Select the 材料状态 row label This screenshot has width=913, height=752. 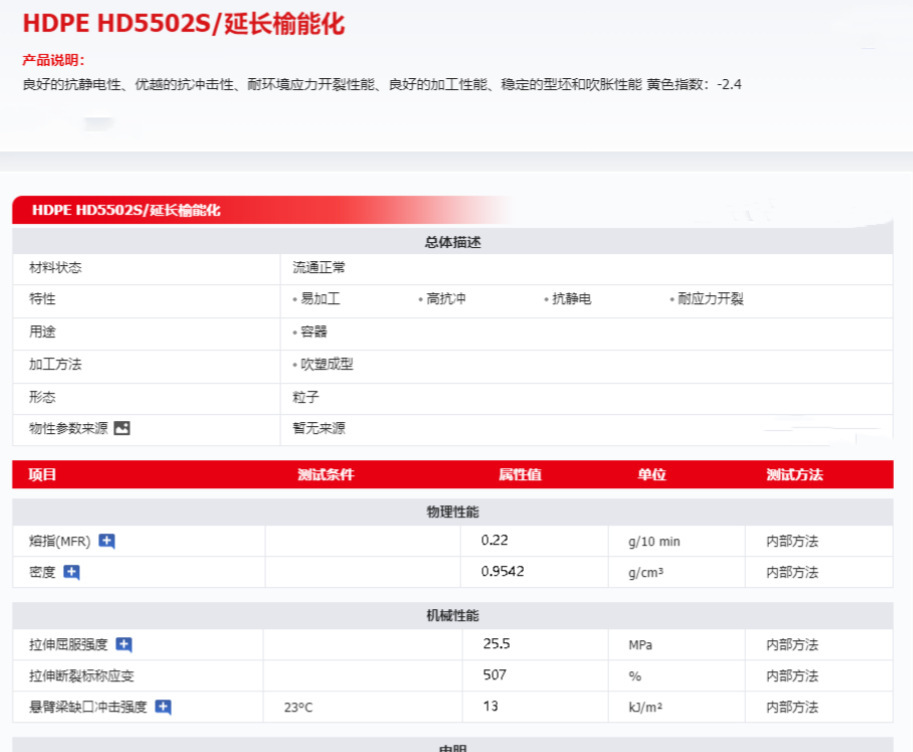55,267
